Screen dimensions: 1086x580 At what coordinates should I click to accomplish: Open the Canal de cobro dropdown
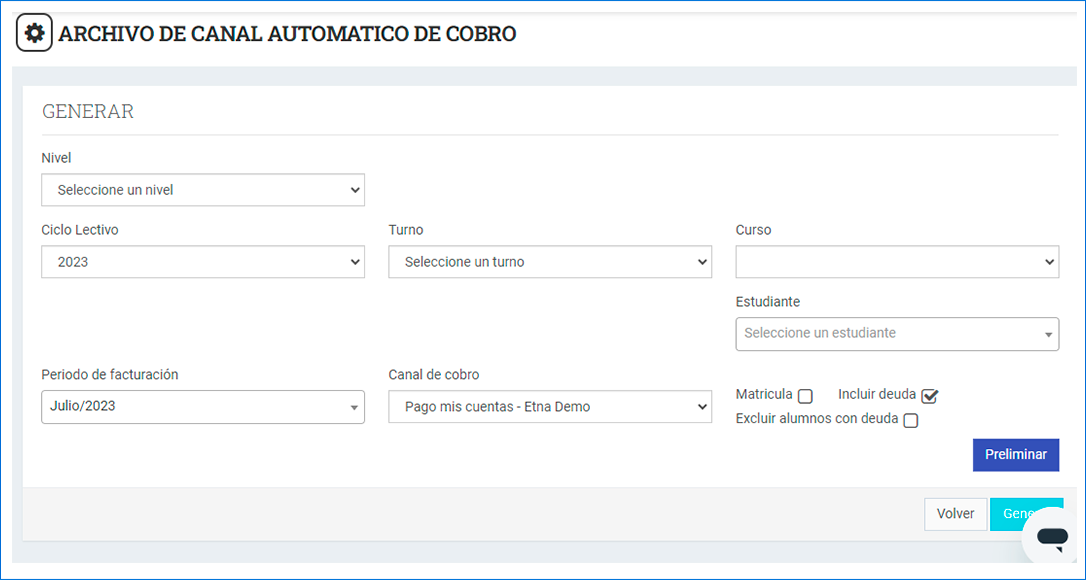tap(550, 407)
